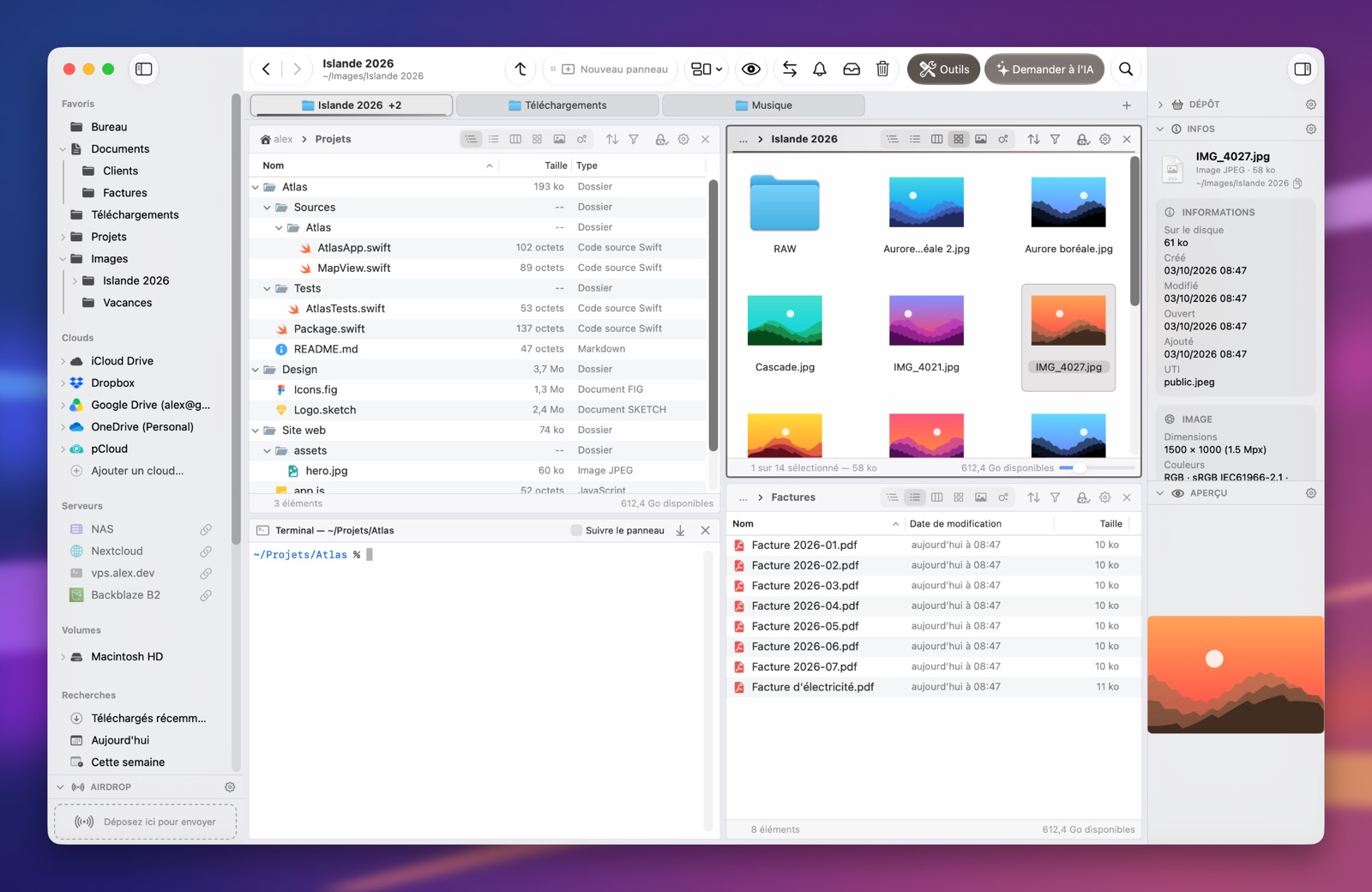Toggle the right inspector sidebar button
This screenshot has height=892, width=1372.
[1303, 69]
